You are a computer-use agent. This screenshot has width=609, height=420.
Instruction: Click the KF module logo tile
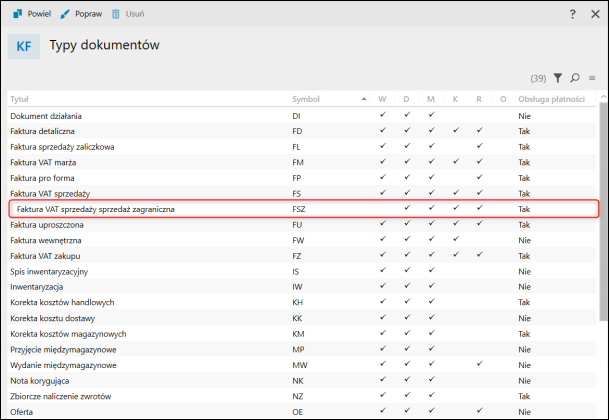[x=24, y=46]
